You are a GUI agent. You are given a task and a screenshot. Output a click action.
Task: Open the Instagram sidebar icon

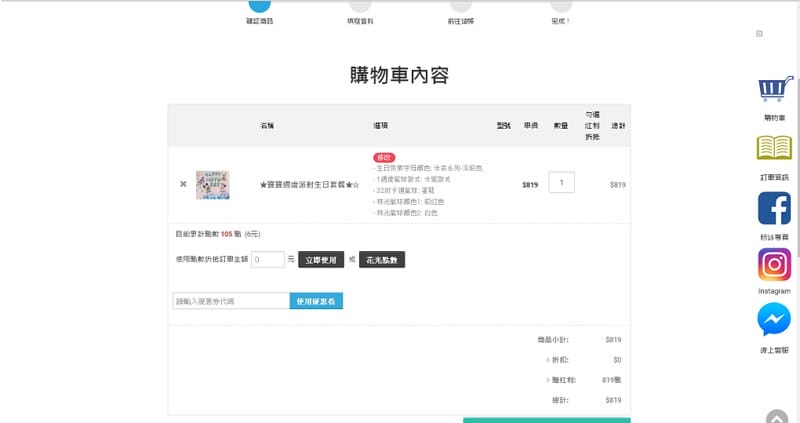coord(774,264)
